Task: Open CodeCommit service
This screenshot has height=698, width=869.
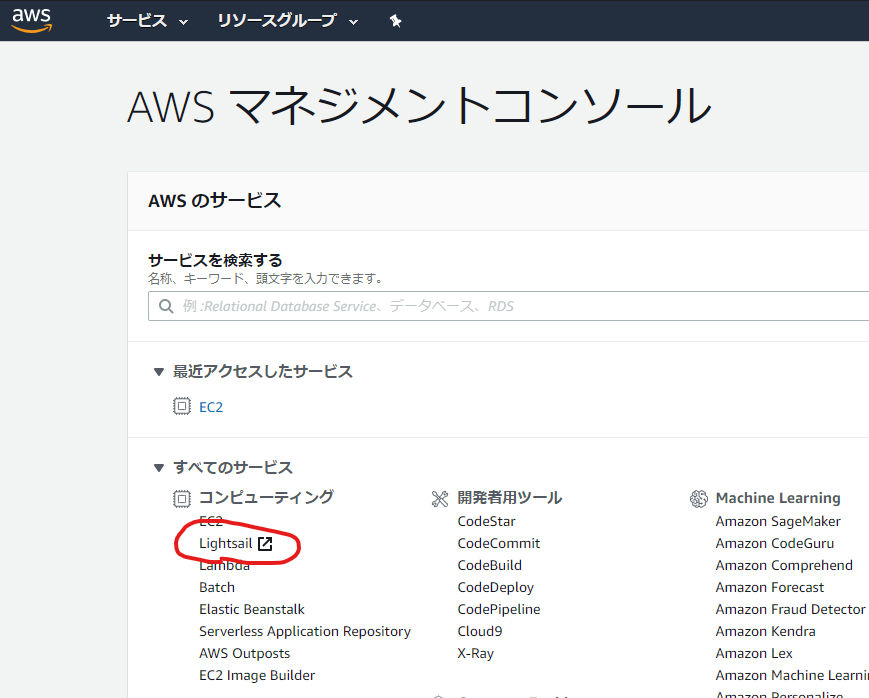Action: 498,543
